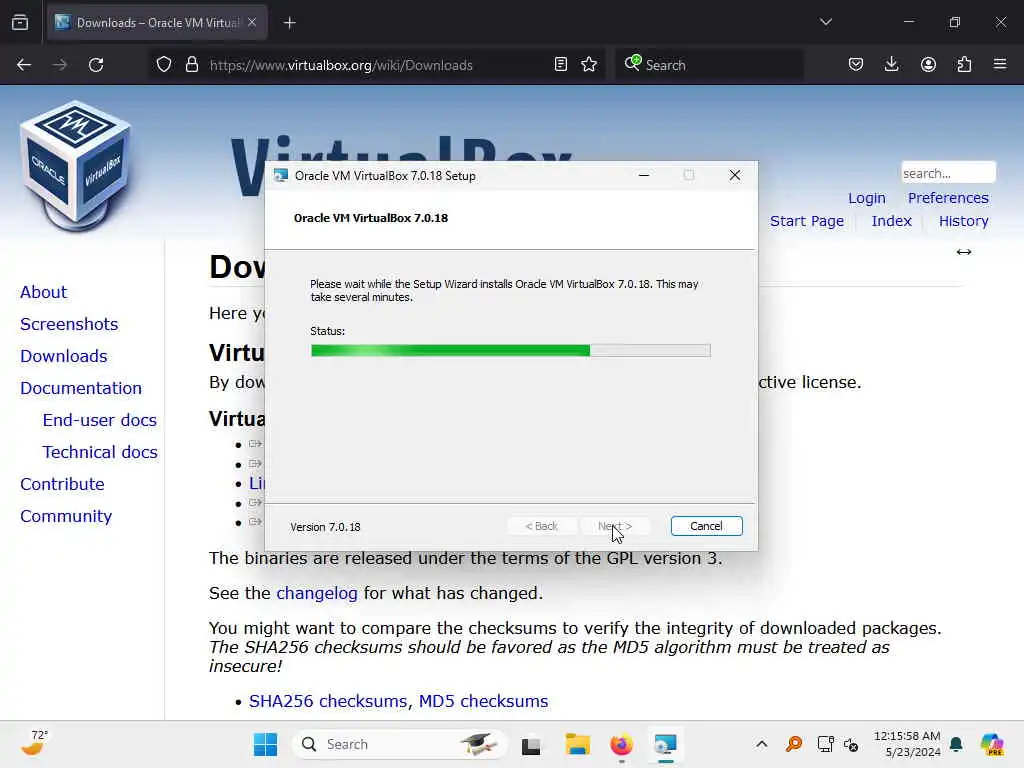Open the Contribute sidebar link

62,484
